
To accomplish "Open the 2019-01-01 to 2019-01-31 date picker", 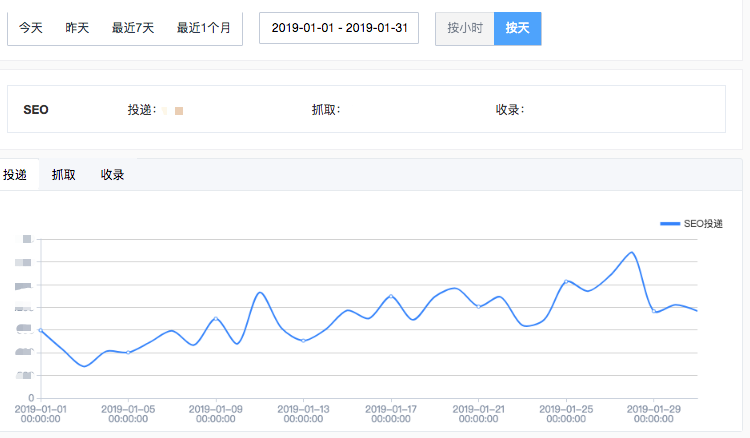I will (x=339, y=28).
